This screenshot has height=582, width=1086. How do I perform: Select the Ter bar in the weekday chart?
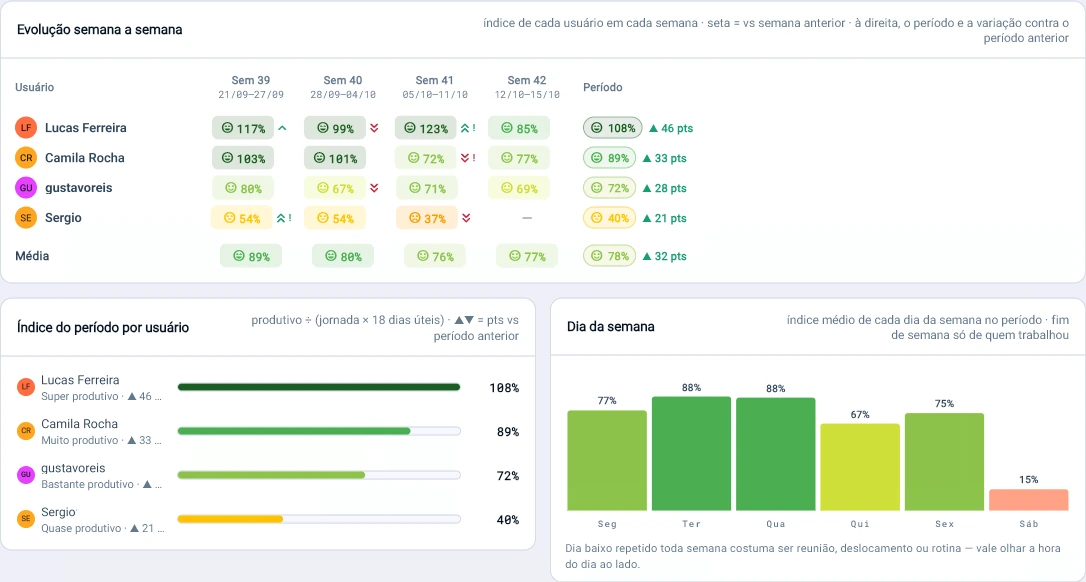point(691,454)
